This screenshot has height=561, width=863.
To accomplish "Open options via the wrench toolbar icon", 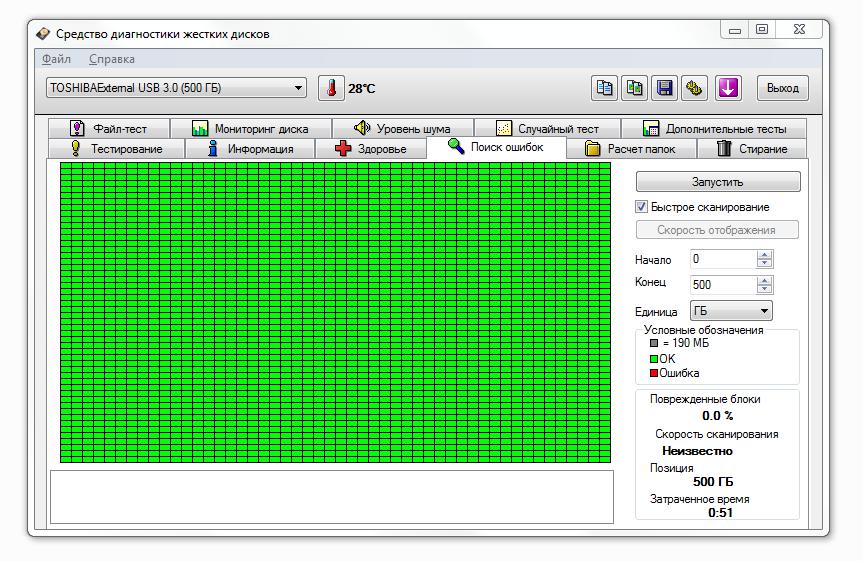I will (694, 88).
